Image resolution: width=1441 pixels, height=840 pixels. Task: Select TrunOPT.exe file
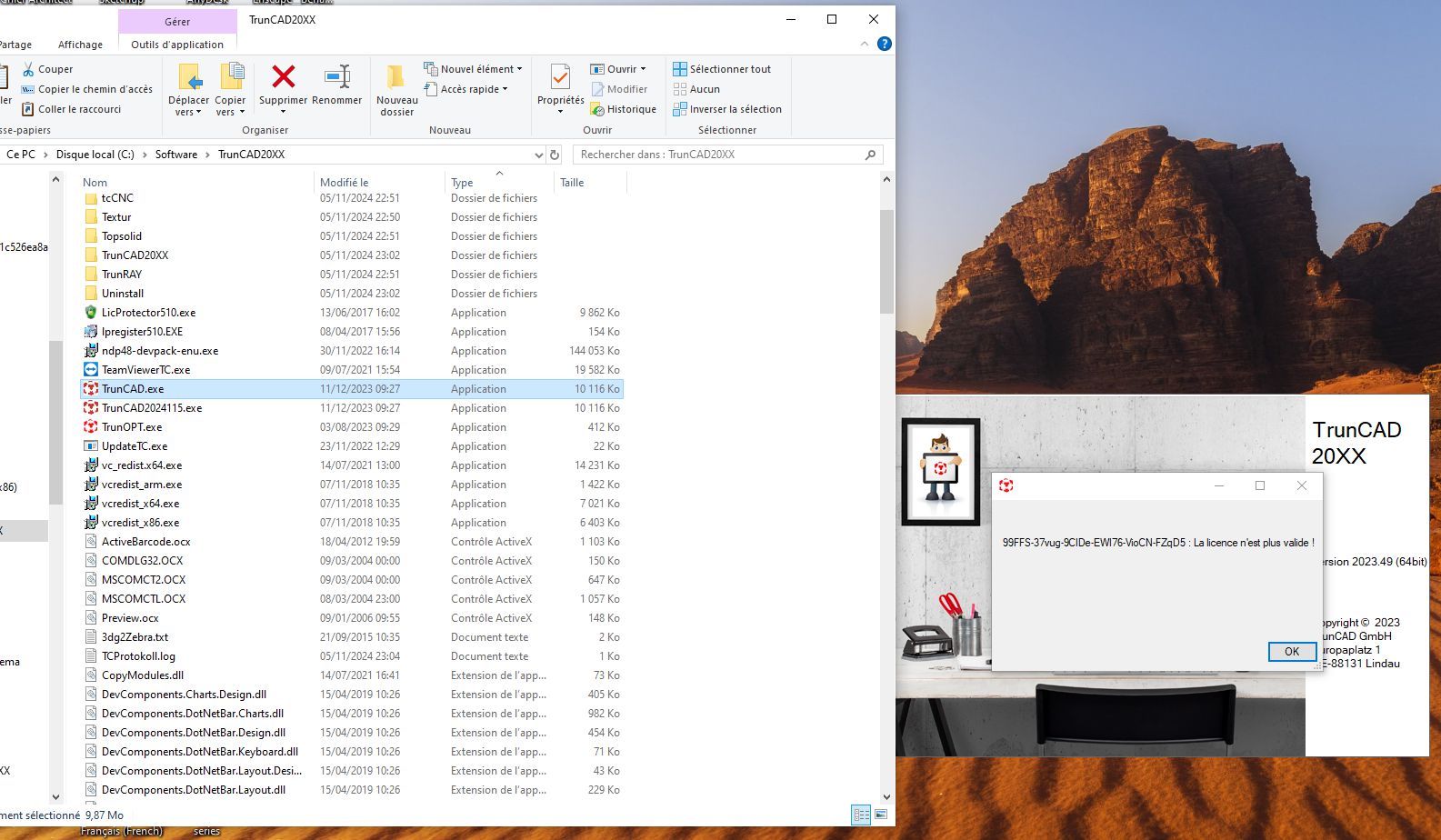tap(132, 427)
